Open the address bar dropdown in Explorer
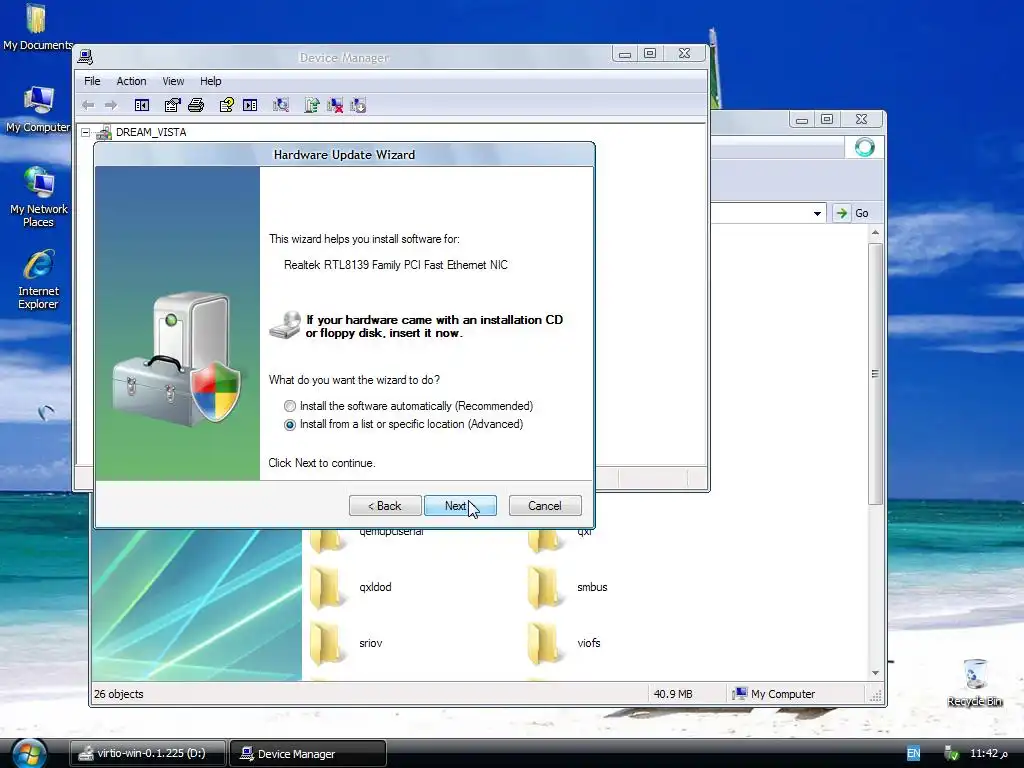The image size is (1024, 768). click(x=817, y=214)
